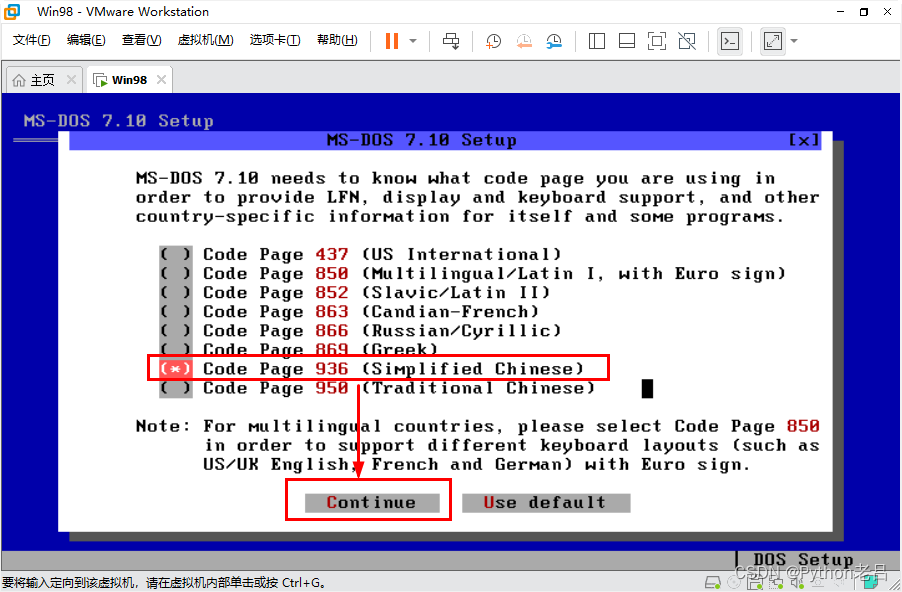Open the snapshot manager

pos(554,41)
